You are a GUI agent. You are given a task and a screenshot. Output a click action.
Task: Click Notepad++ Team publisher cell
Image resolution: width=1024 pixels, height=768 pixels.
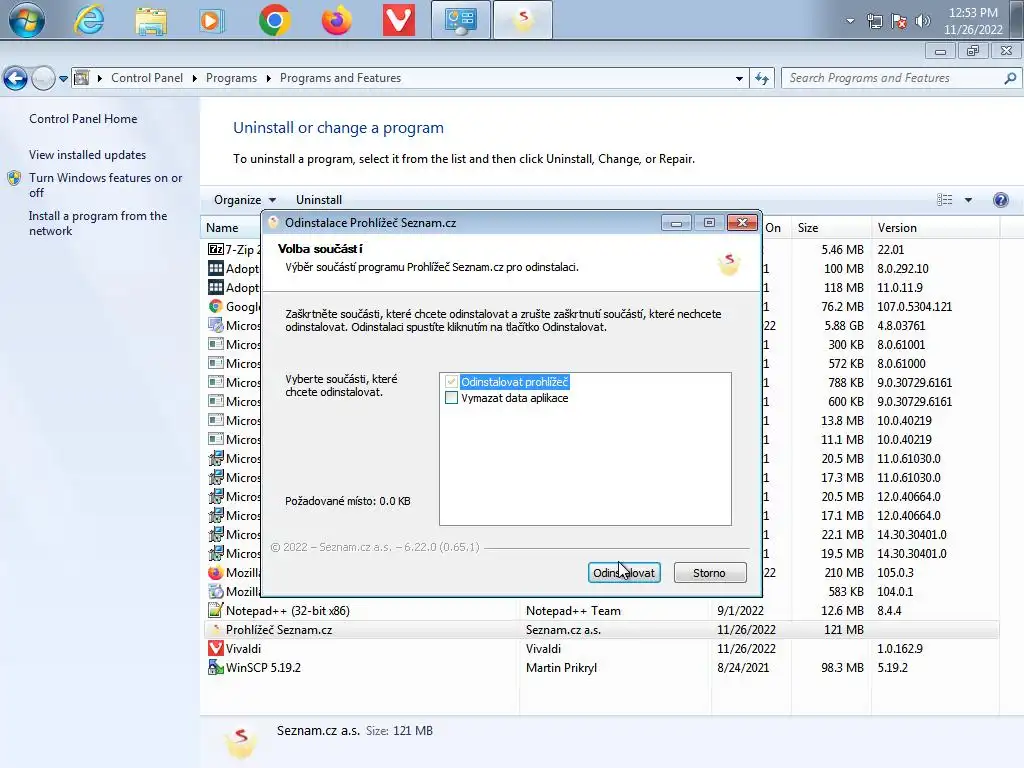coord(573,611)
